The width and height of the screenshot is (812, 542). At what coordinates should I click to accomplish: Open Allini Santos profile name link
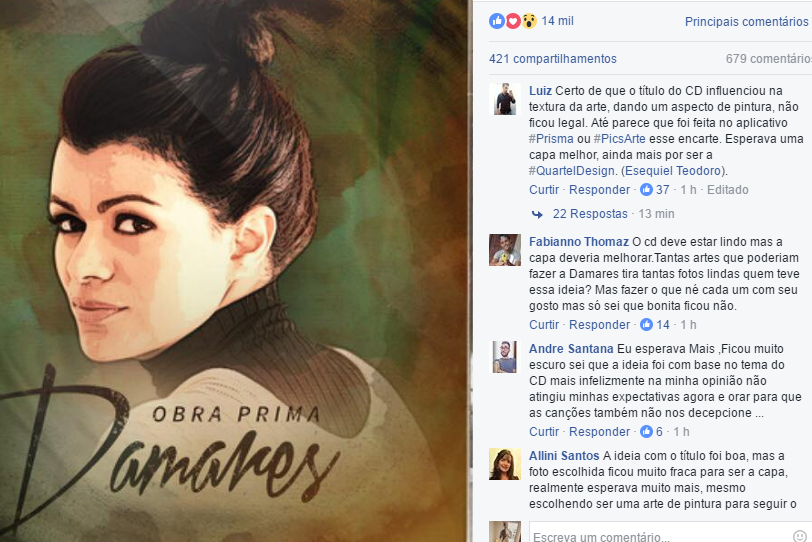564,456
